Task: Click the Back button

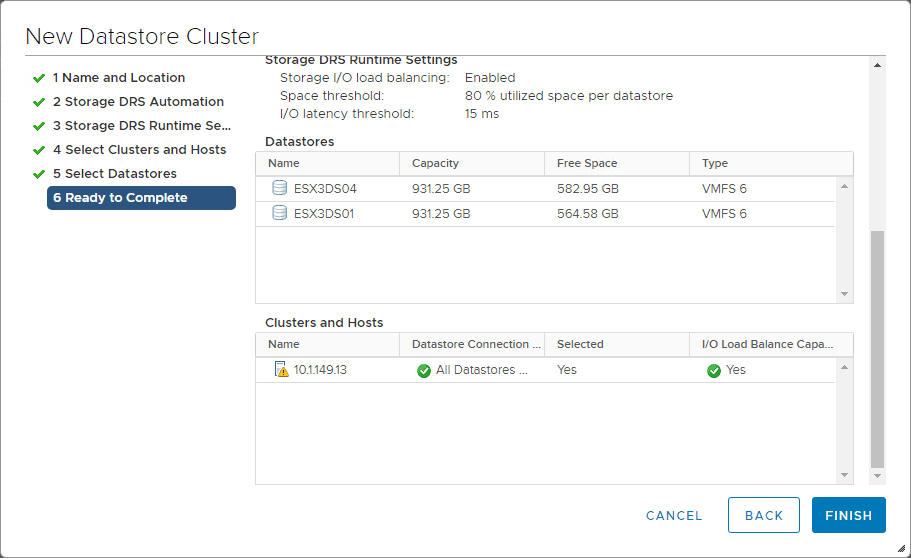Action: (763, 516)
